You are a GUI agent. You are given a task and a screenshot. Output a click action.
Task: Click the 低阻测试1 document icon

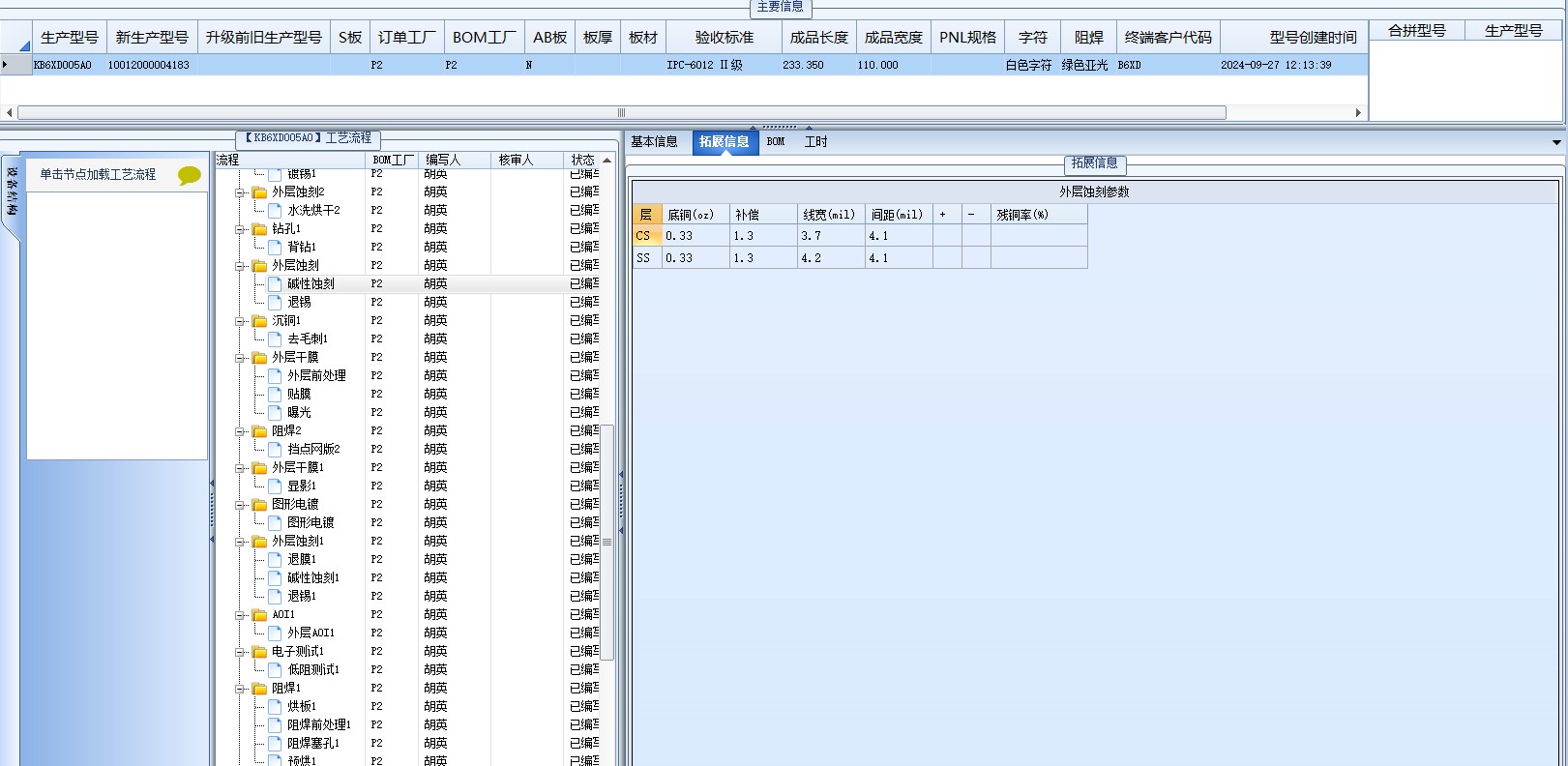click(x=275, y=669)
